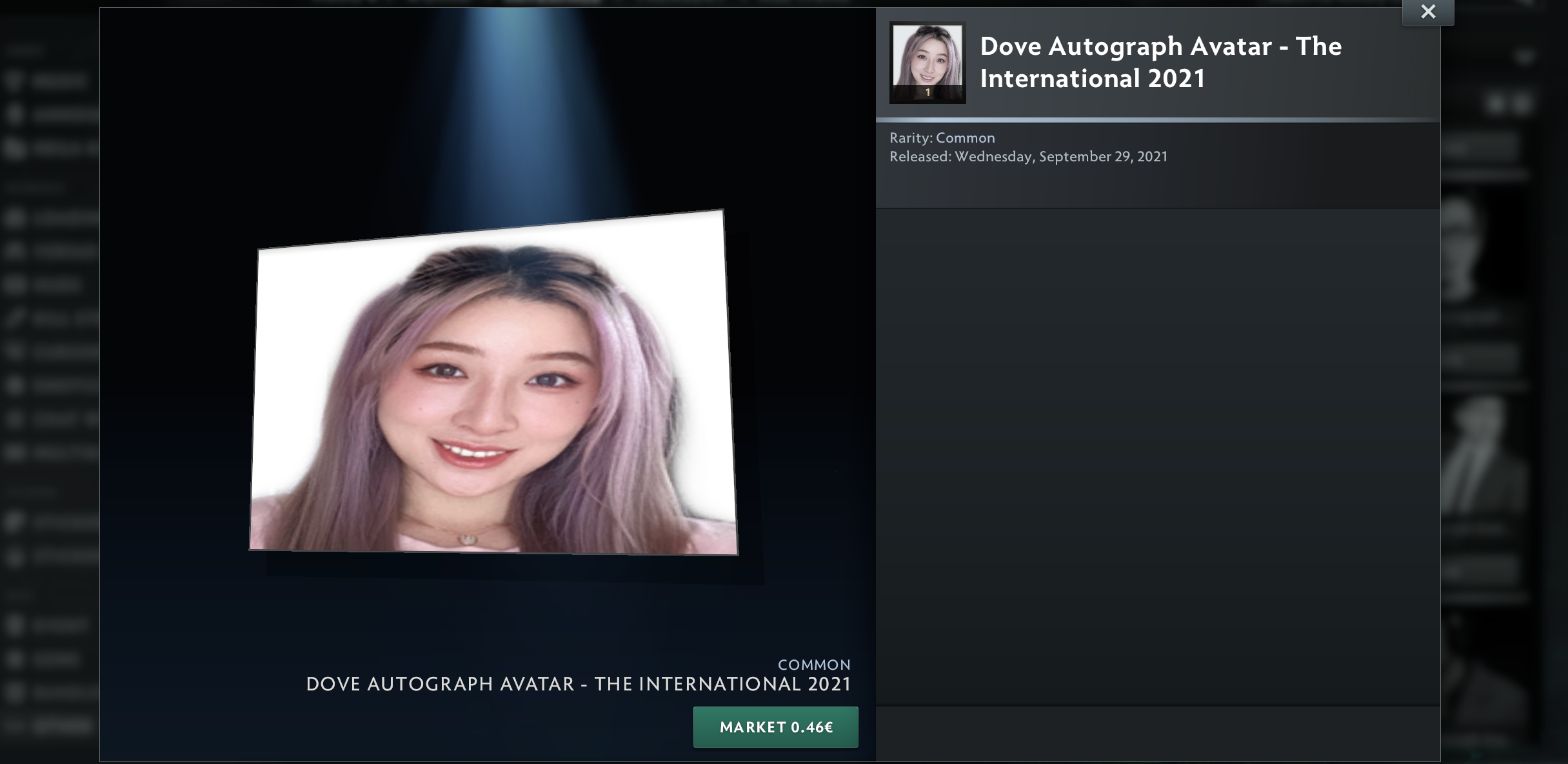Click the uppercase item name caption at bottom

(x=579, y=684)
